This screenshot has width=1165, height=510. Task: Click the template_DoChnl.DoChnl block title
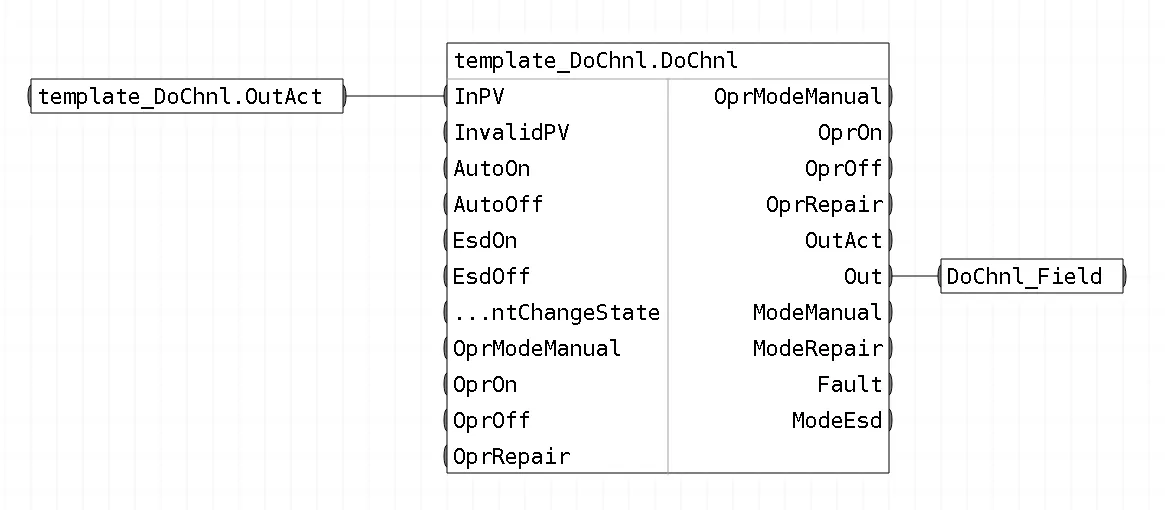point(596,60)
